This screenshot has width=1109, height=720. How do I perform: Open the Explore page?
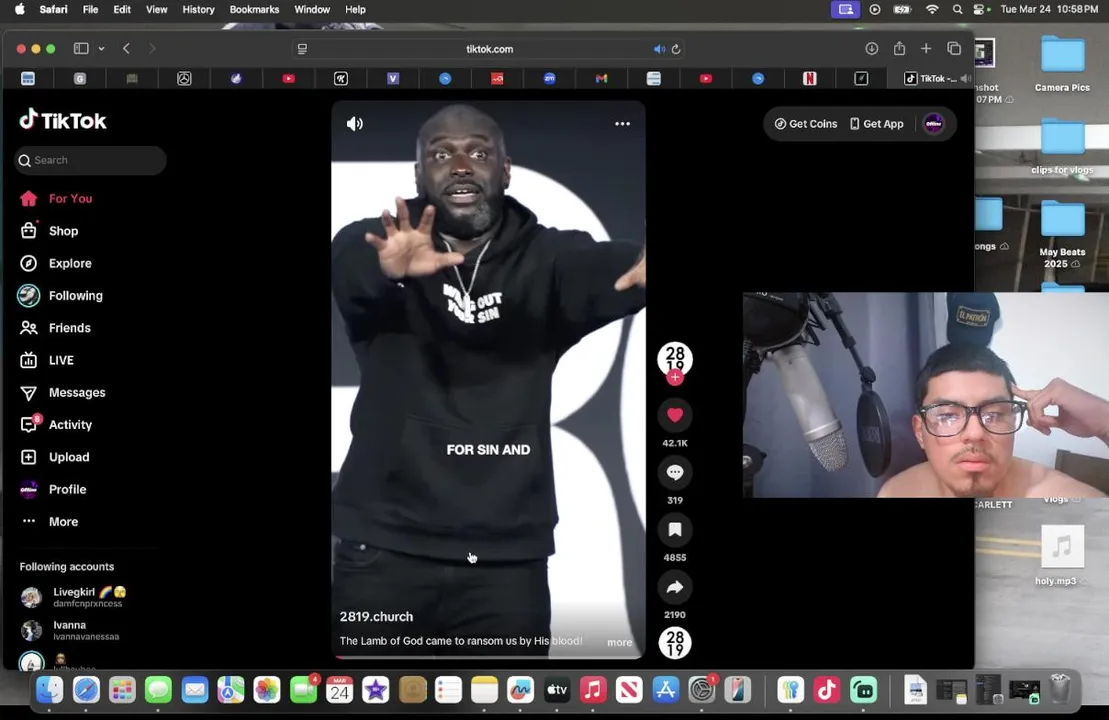pos(56,263)
